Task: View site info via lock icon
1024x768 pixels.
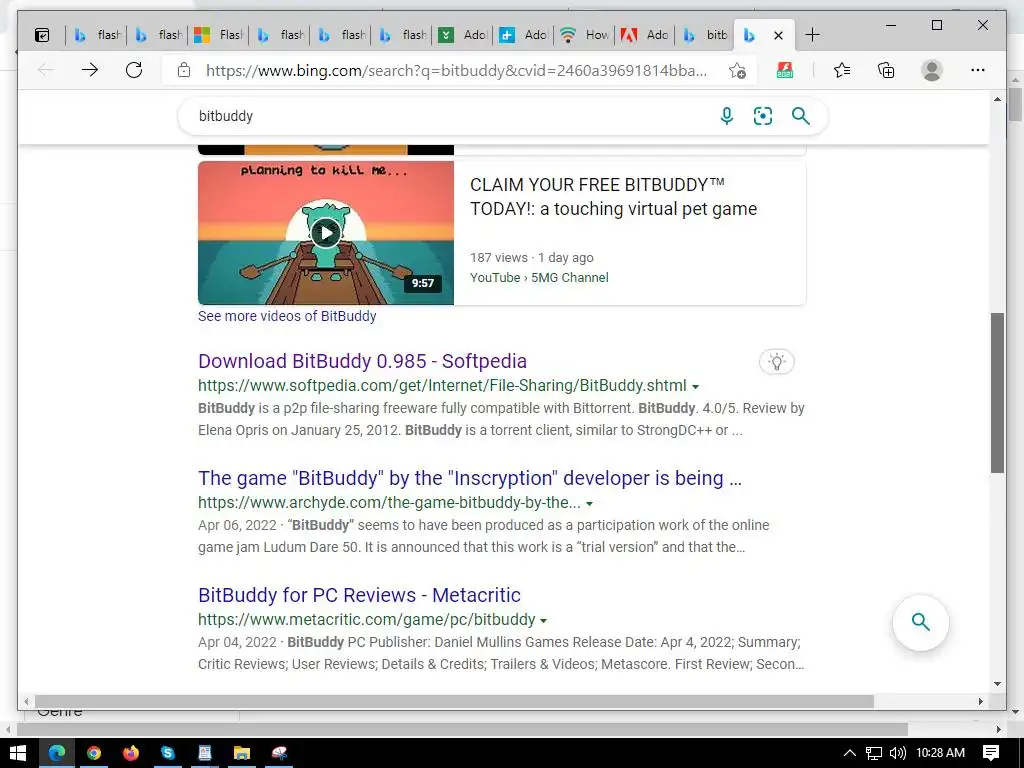Action: click(x=184, y=70)
